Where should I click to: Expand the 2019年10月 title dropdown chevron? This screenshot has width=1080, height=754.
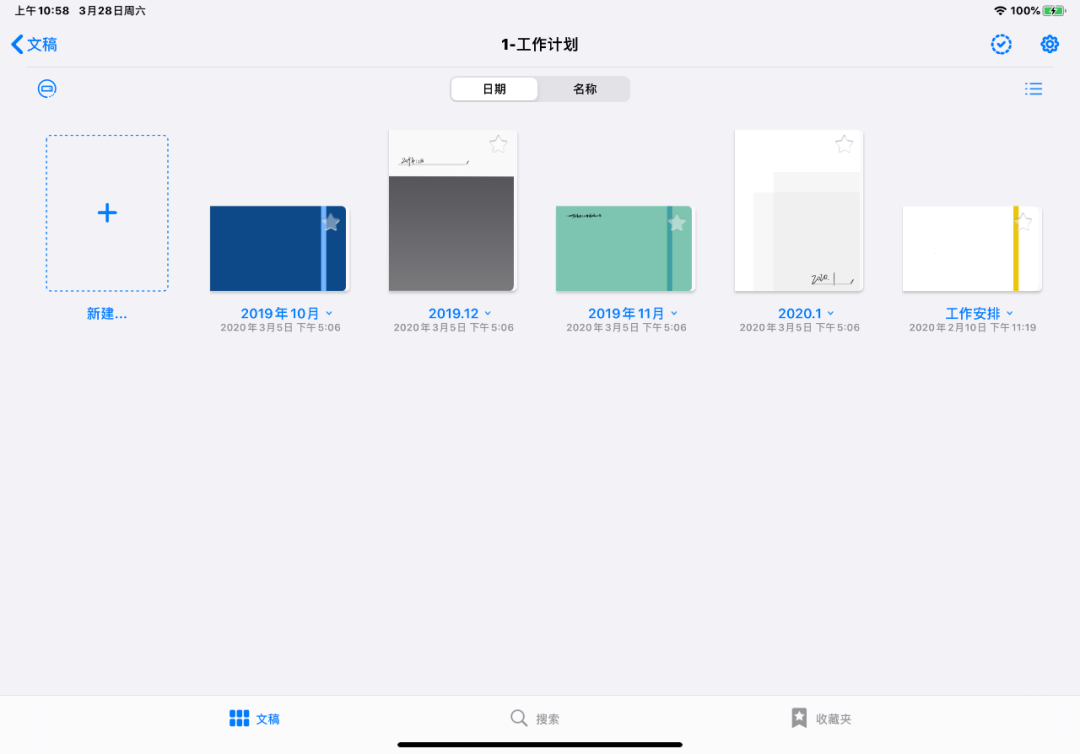(x=329, y=313)
